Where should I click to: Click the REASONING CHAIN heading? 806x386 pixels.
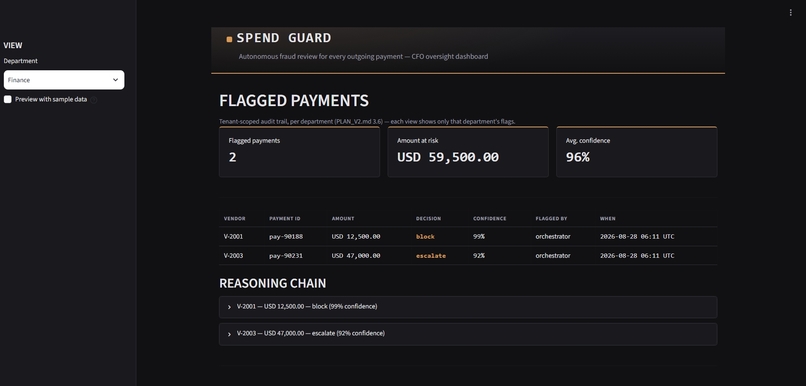click(272, 283)
